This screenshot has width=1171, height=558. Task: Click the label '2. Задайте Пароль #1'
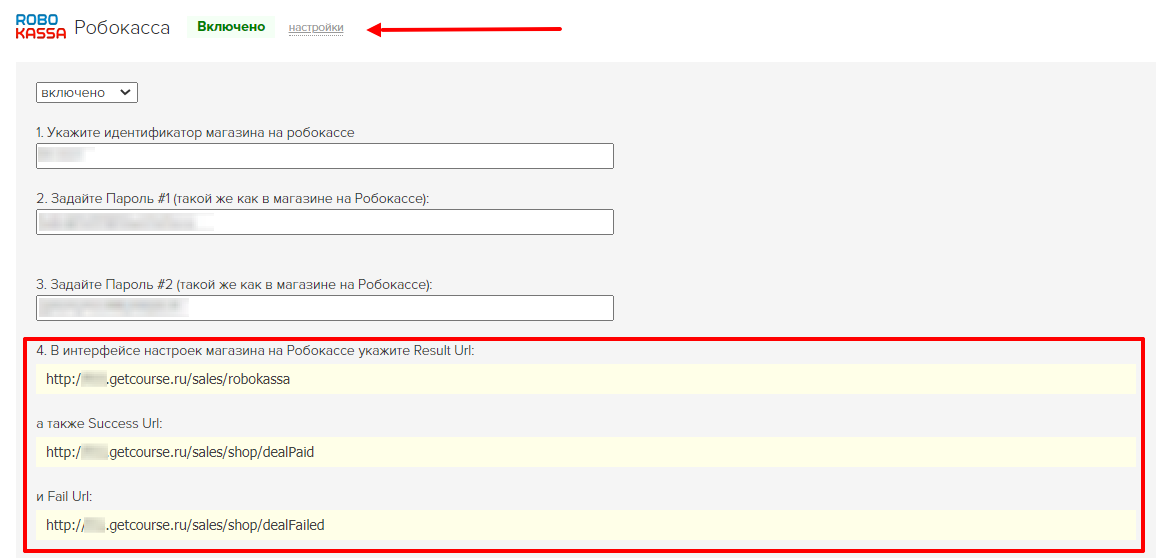tap(233, 199)
